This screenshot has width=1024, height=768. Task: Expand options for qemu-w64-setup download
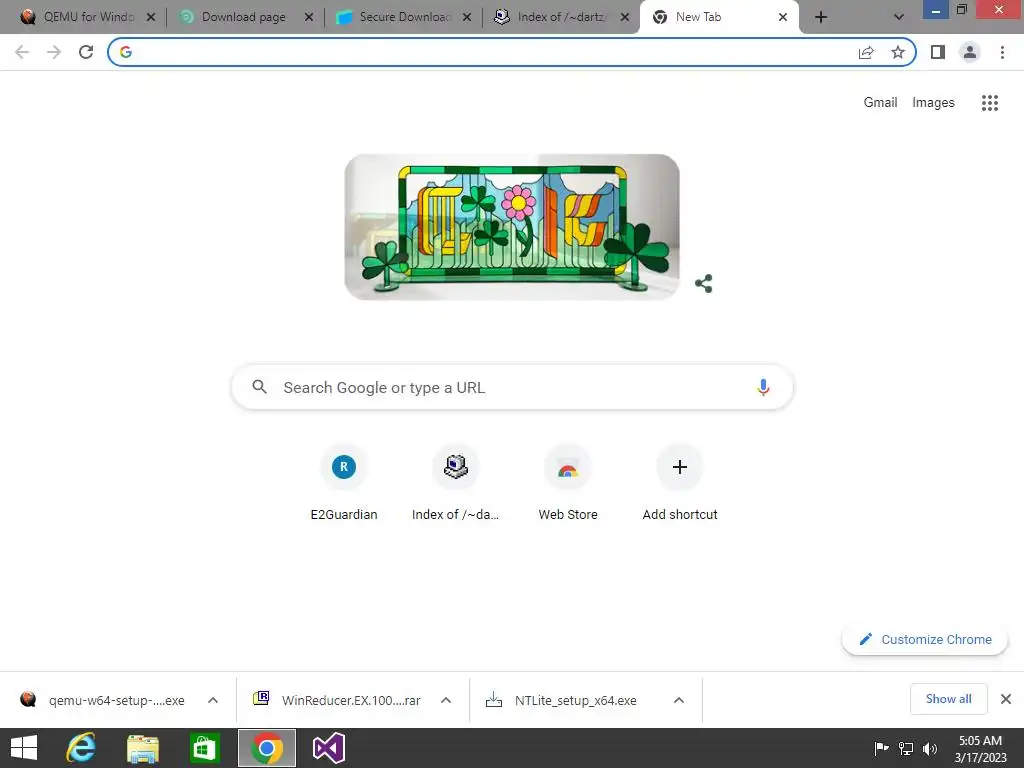[x=213, y=700]
